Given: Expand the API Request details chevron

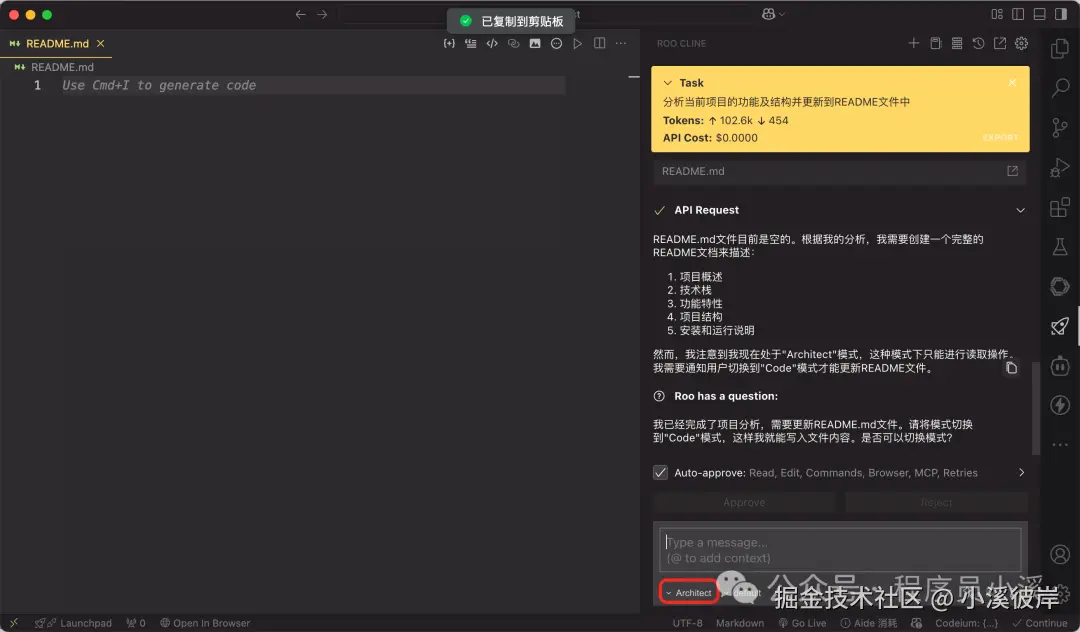Looking at the screenshot, I should click(1020, 210).
